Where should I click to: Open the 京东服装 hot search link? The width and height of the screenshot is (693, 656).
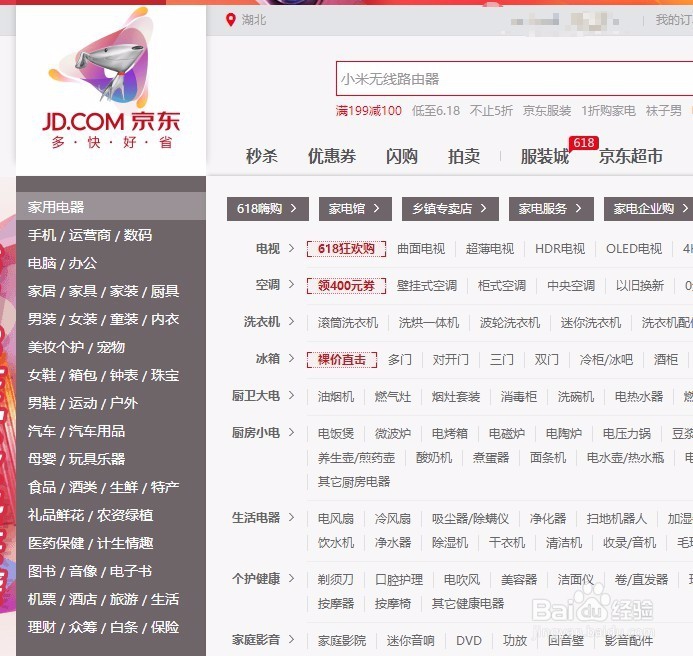[547, 111]
